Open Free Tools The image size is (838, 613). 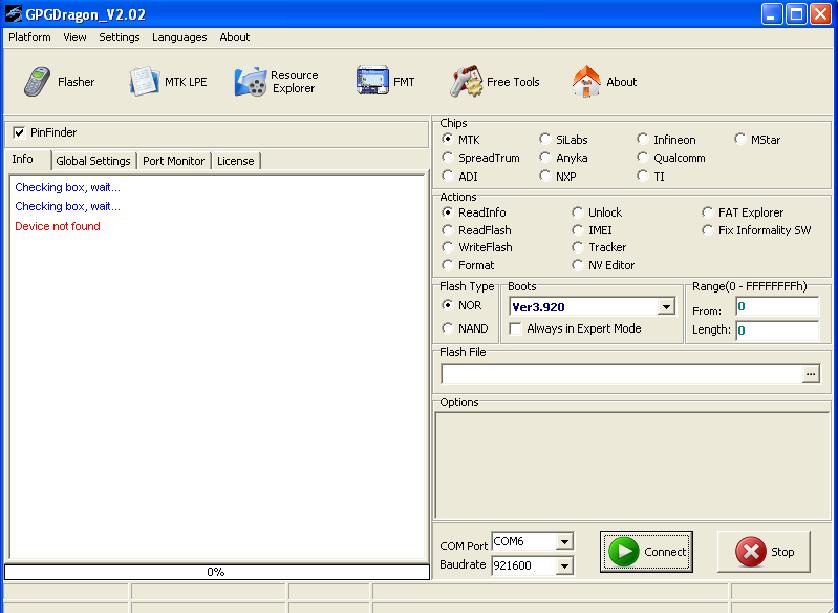point(494,82)
